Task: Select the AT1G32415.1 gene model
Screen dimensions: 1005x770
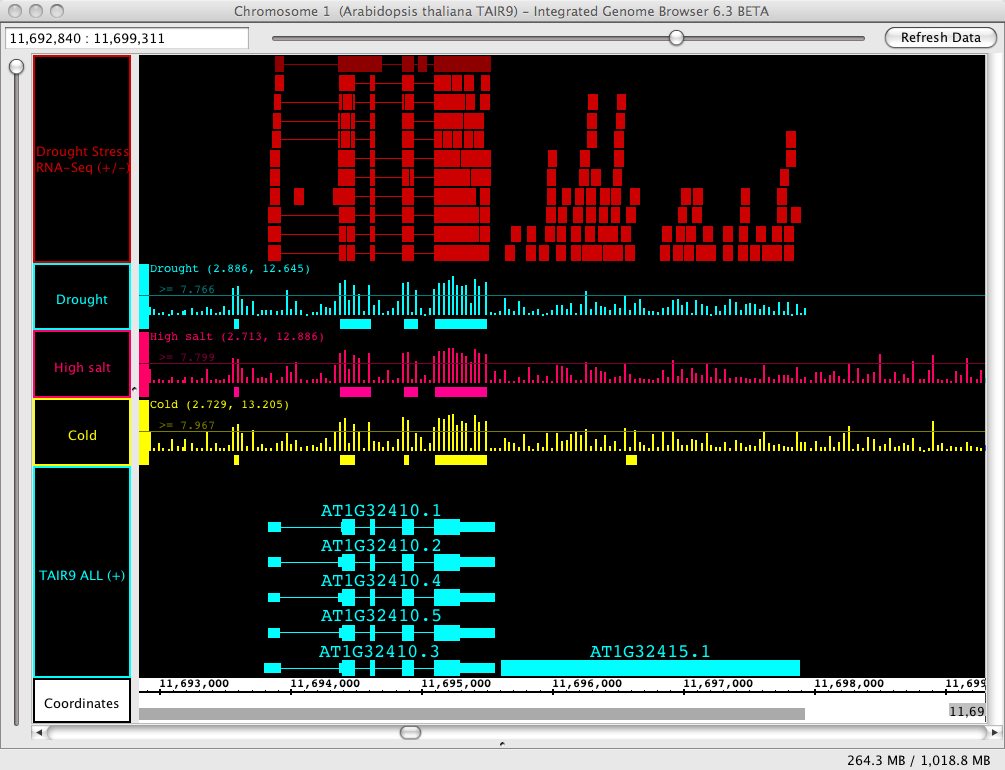Action: 650,668
